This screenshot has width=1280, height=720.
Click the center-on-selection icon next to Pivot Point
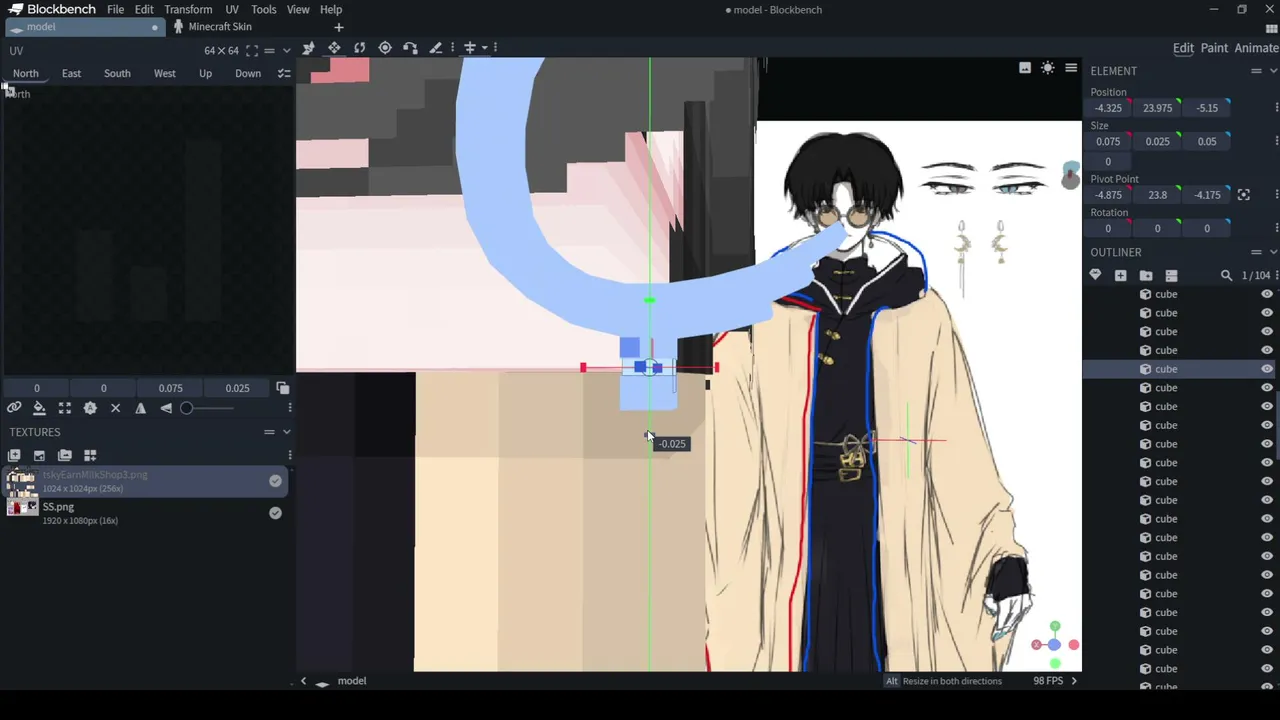coord(1244,195)
